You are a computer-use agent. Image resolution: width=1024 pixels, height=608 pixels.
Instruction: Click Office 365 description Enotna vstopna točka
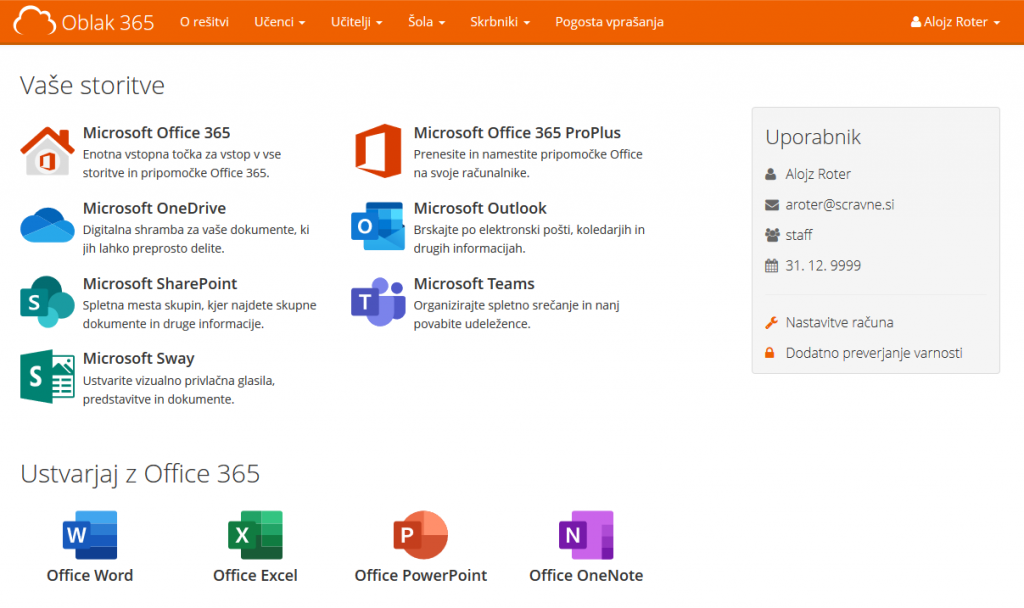[182, 163]
